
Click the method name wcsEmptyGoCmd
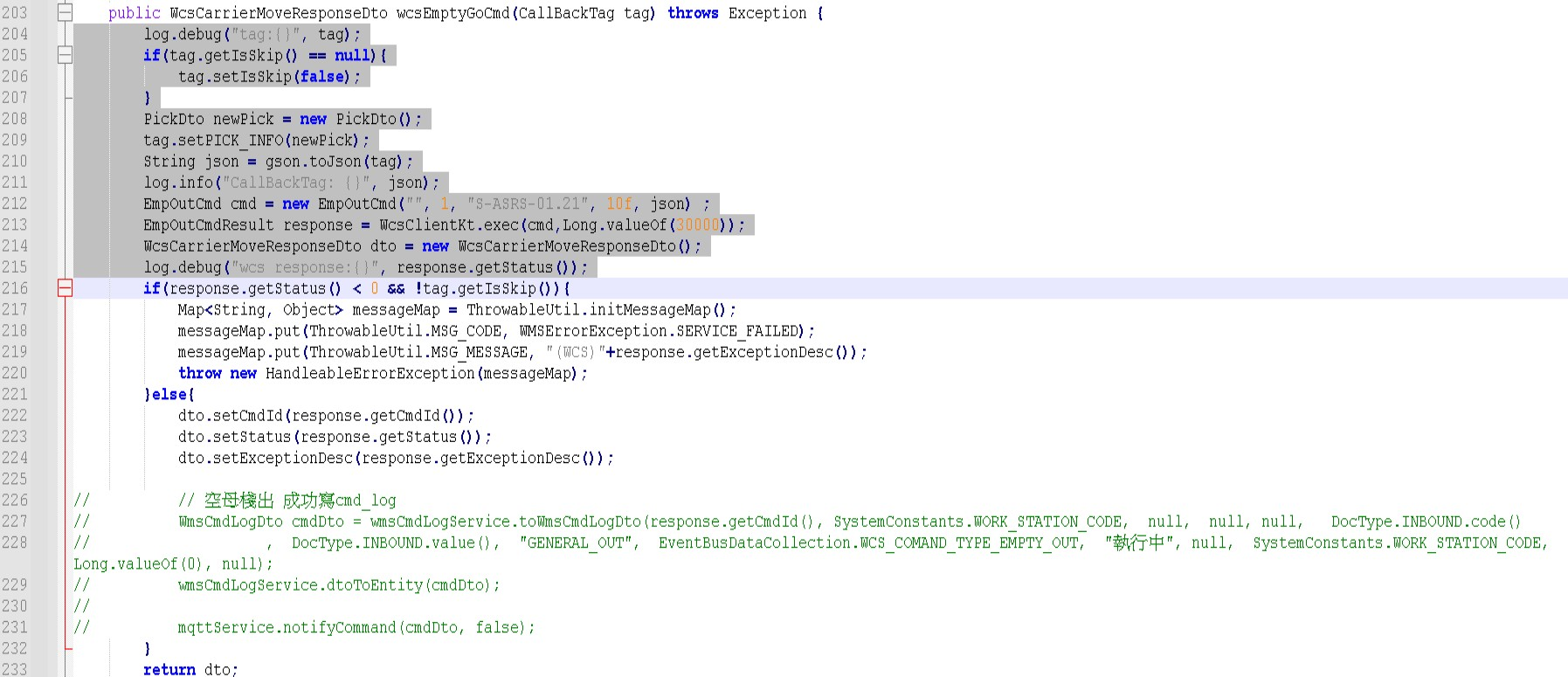pyautogui.click(x=452, y=13)
